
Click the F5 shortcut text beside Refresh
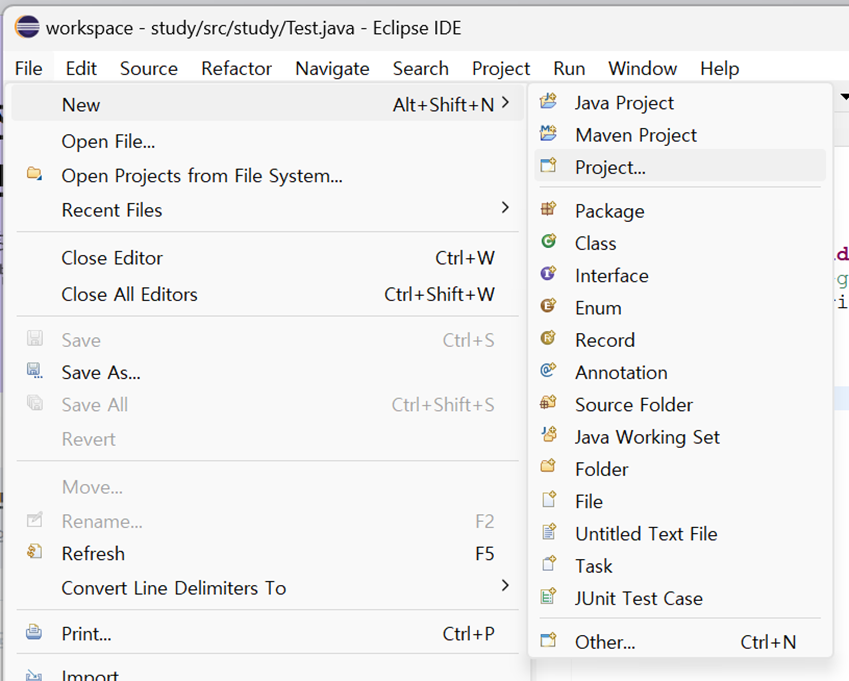point(485,554)
